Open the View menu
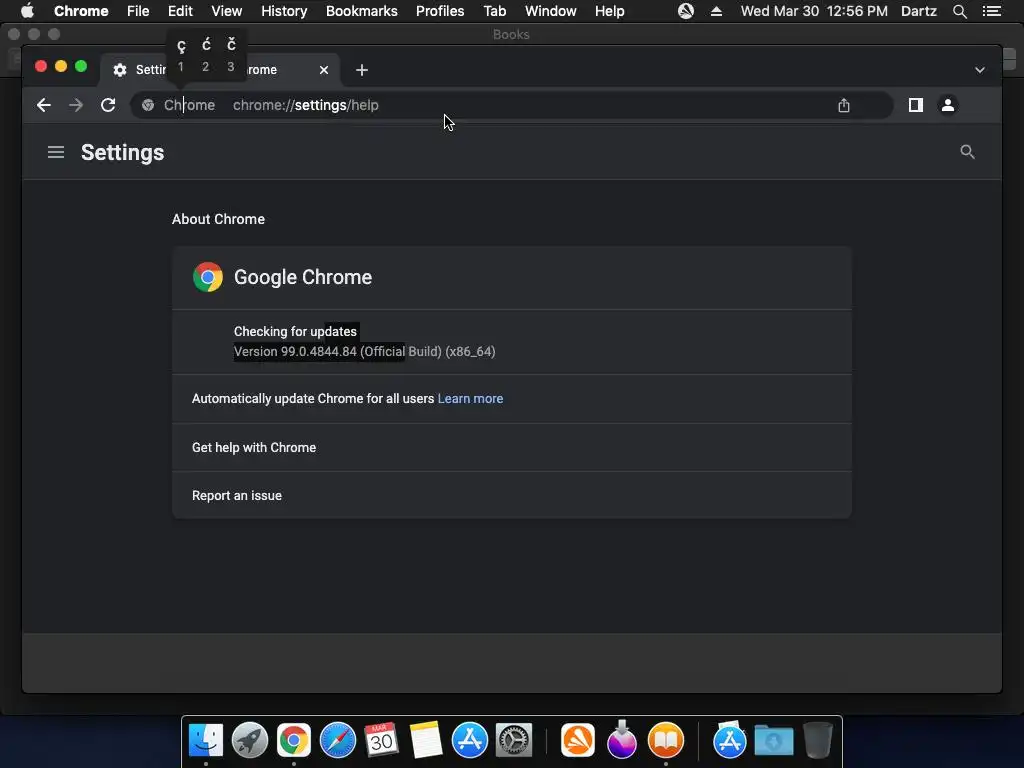1024x768 pixels. 227,11
